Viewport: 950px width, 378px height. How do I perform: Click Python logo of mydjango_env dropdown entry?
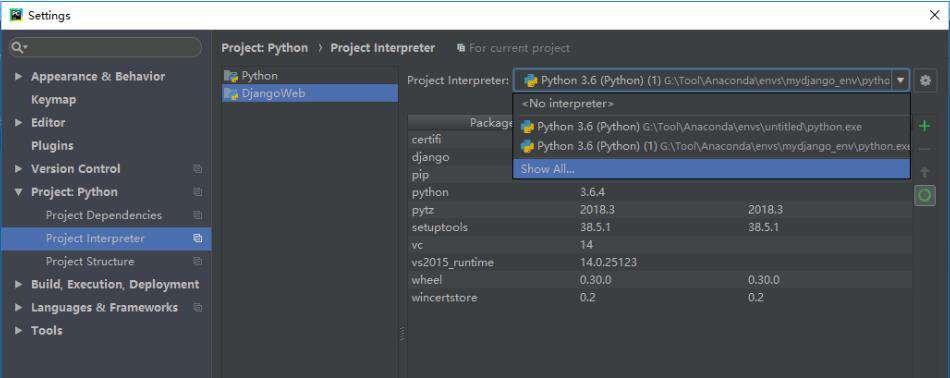tap(527, 147)
